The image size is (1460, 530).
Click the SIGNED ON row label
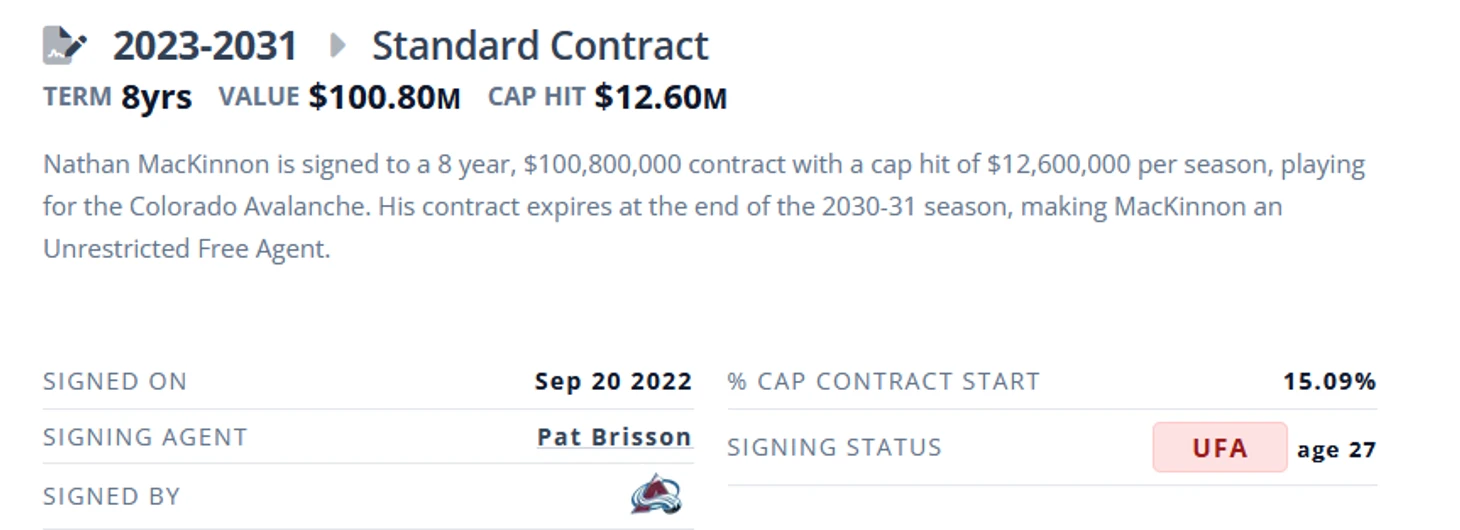click(115, 381)
